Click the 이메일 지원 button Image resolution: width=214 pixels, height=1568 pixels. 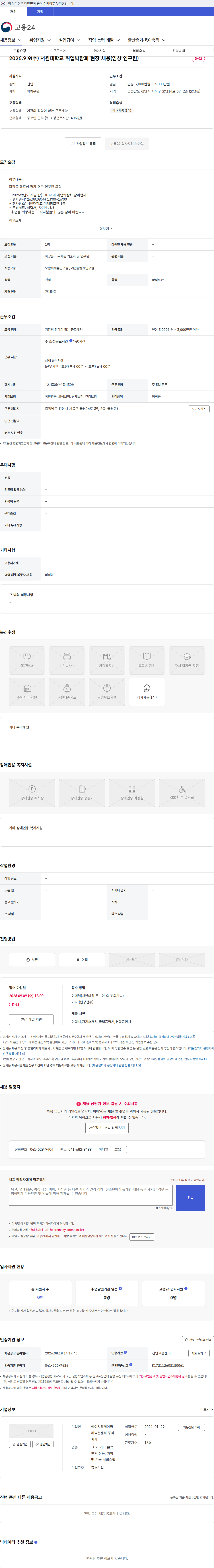[31, 1020]
